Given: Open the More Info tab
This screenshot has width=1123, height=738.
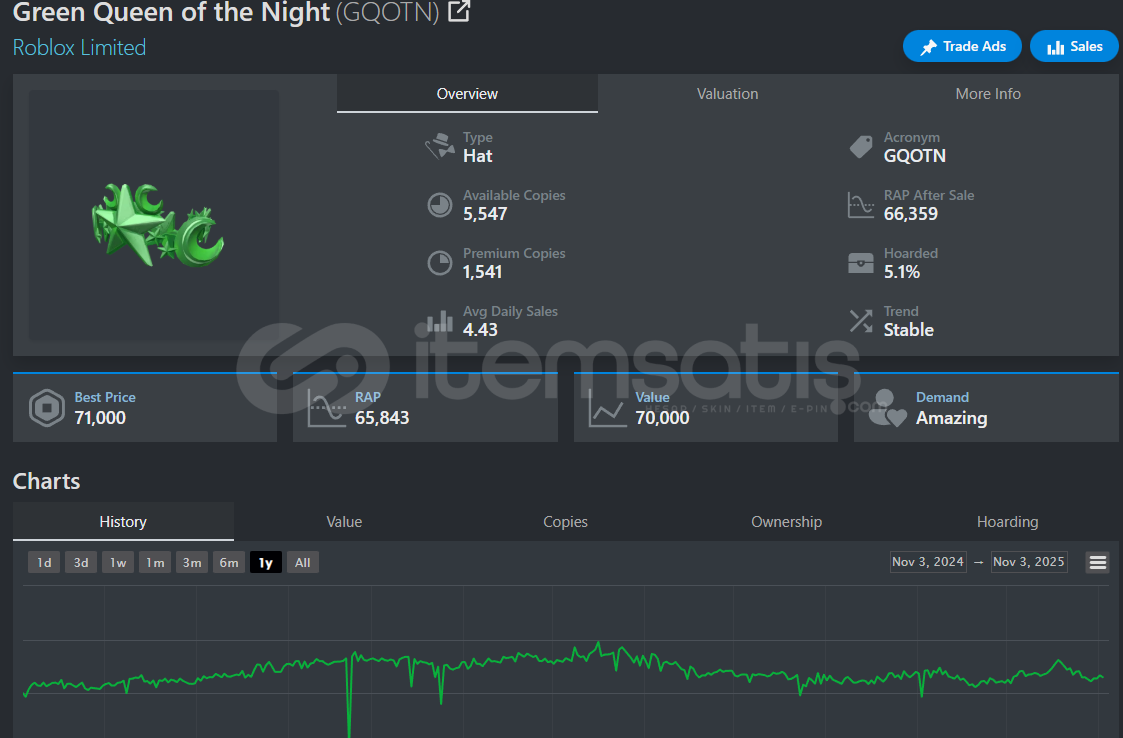Looking at the screenshot, I should [988, 94].
